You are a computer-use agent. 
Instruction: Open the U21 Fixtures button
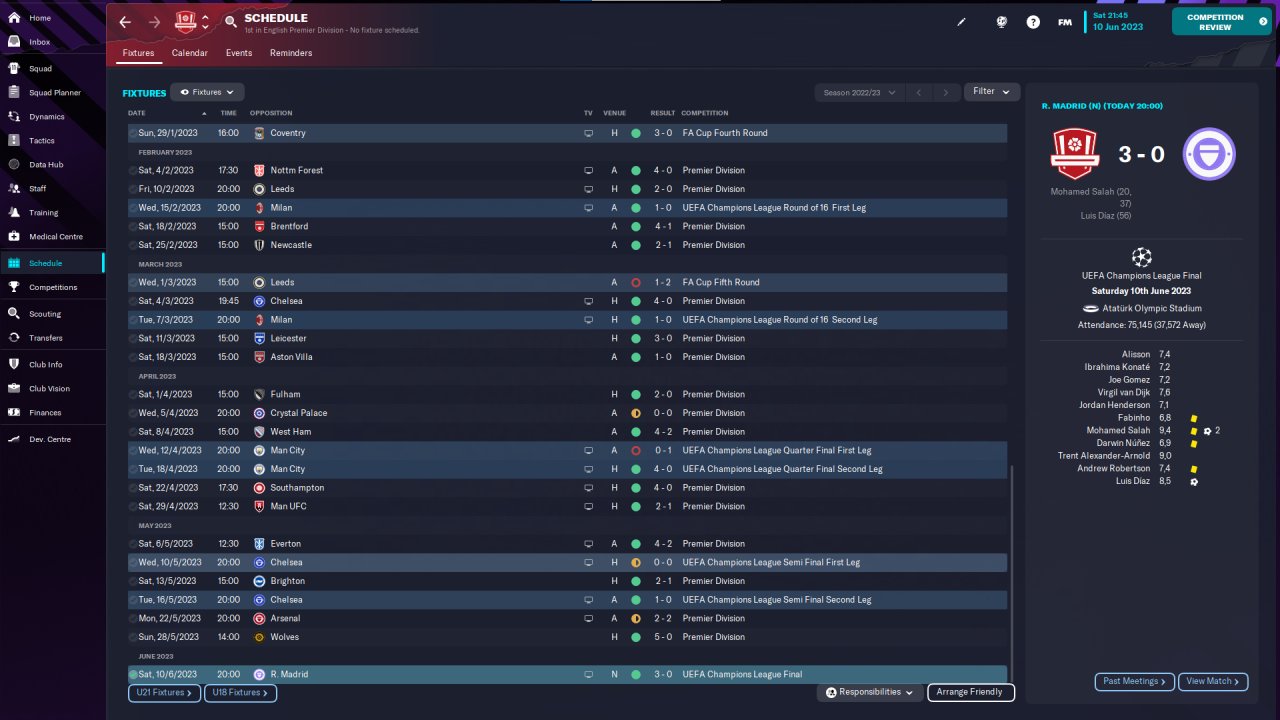point(164,692)
